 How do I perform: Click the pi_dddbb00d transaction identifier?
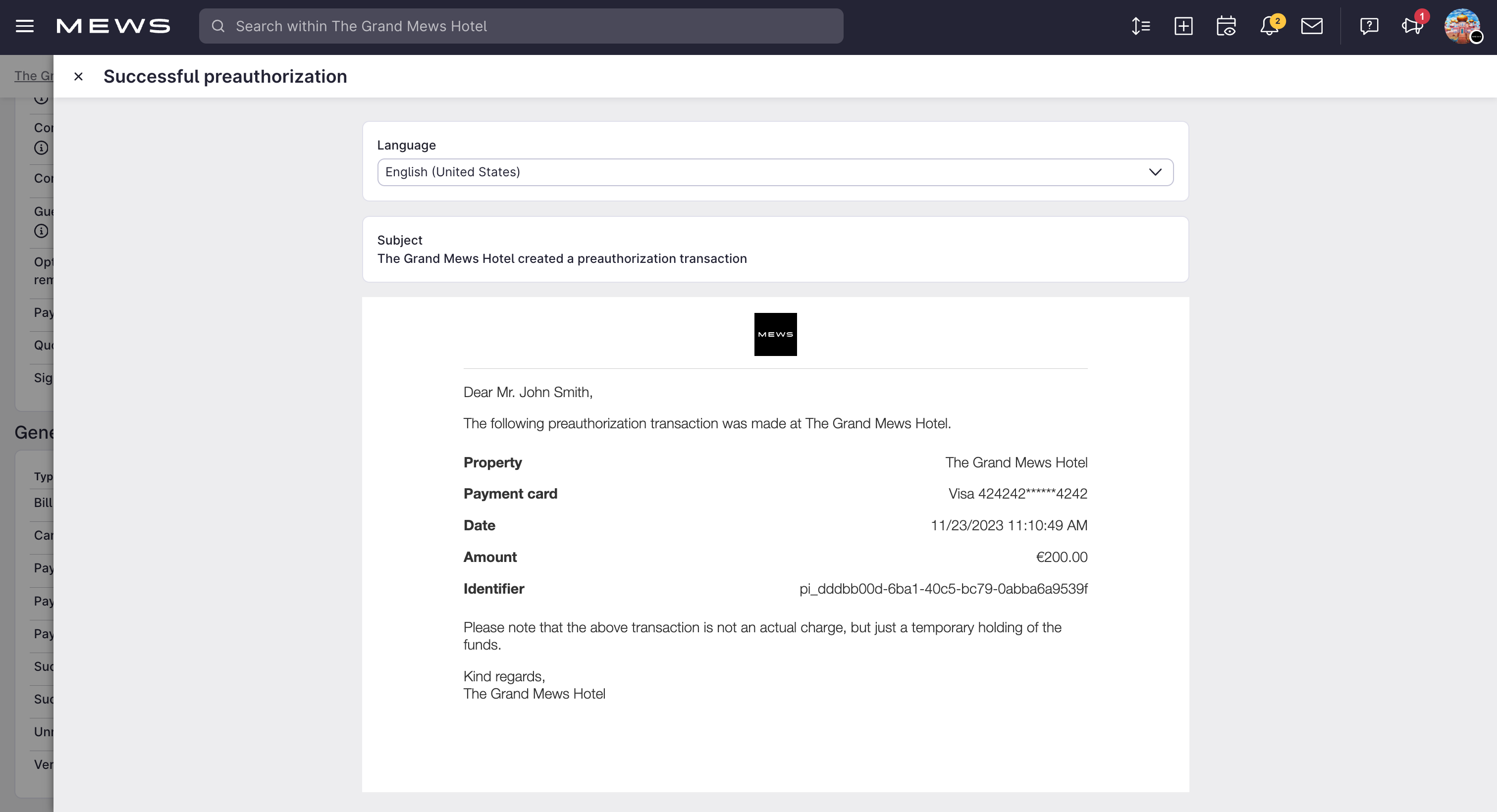(943, 589)
